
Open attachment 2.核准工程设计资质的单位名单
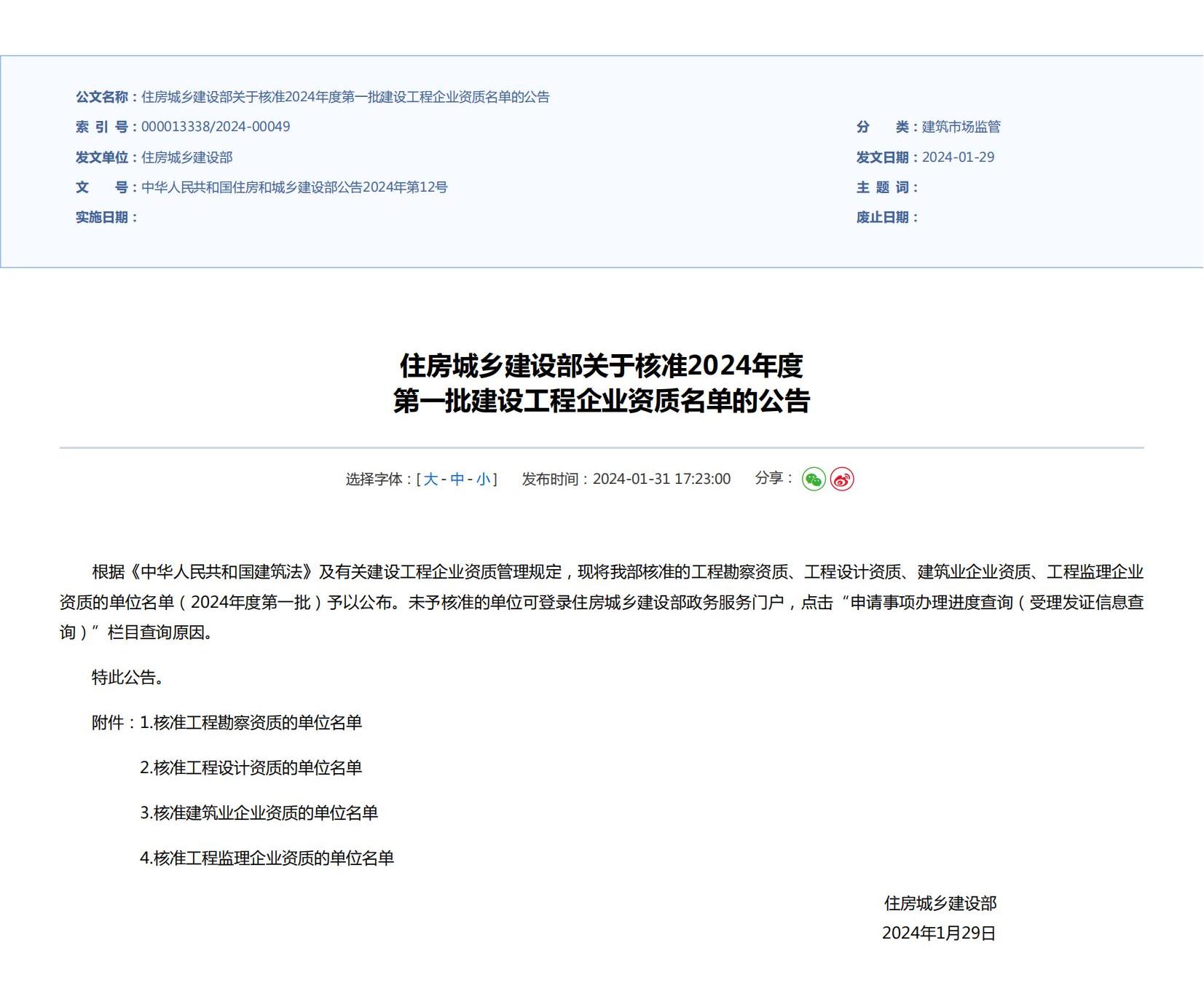point(251,767)
